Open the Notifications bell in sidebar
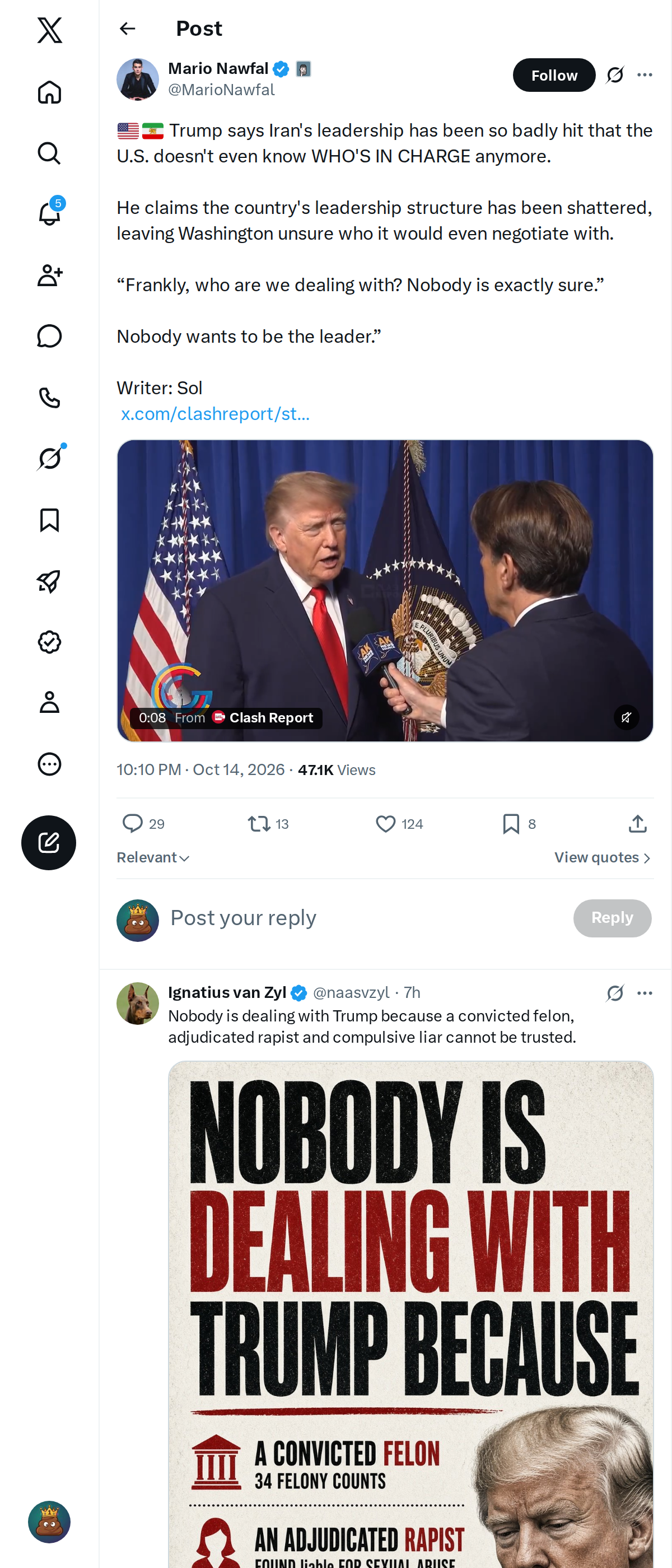The height and width of the screenshot is (1568, 672). pos(49,214)
